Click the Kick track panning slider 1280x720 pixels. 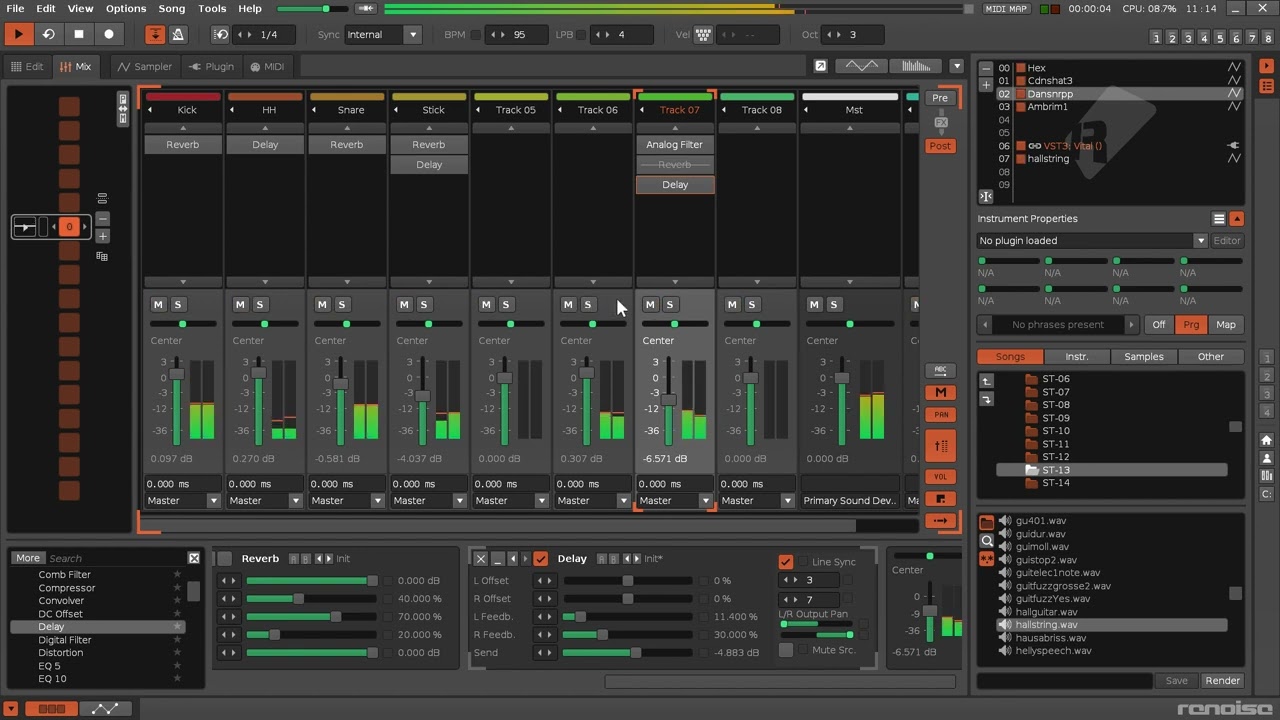point(182,324)
